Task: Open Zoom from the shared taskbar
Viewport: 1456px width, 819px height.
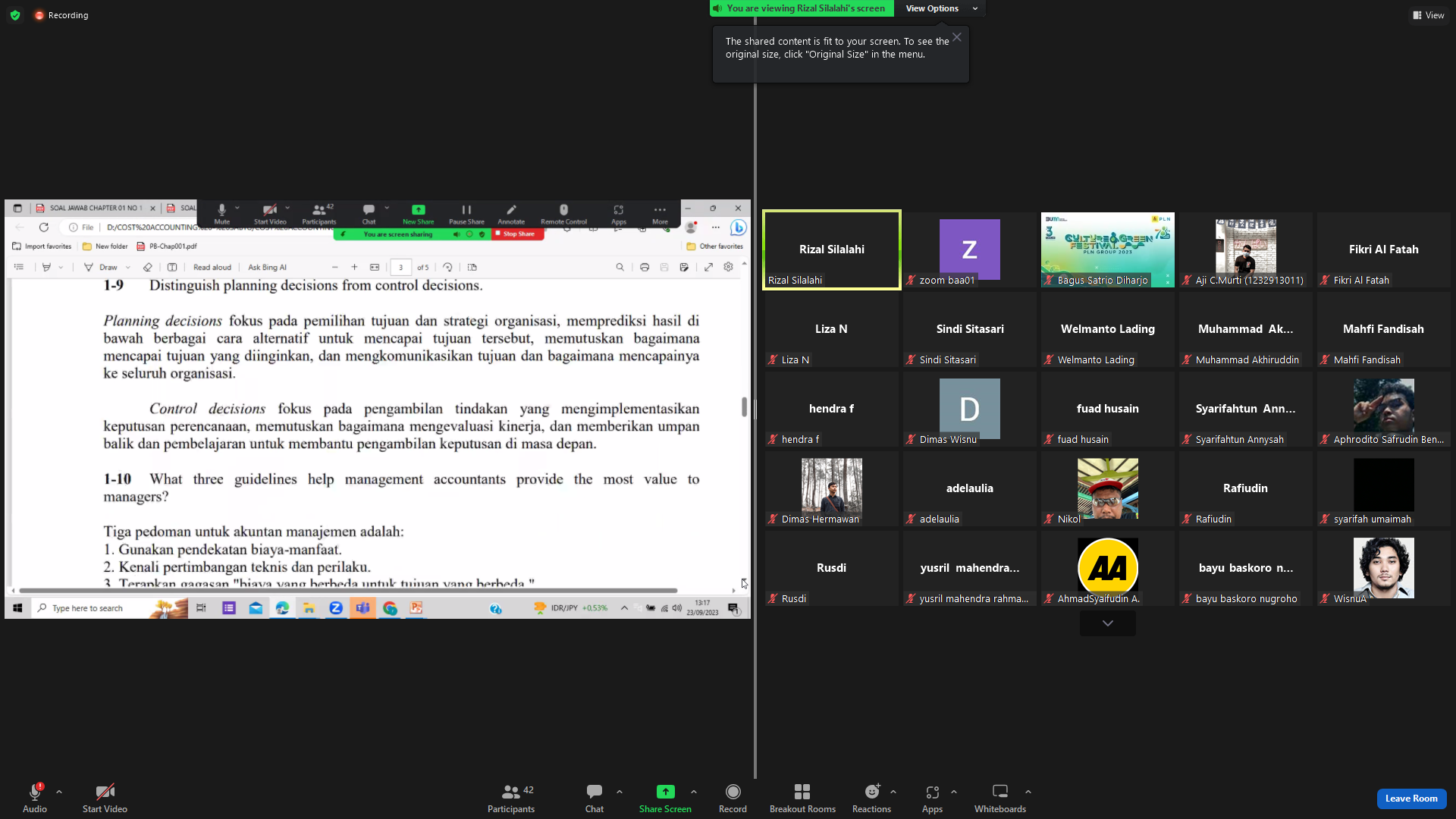Action: coord(336,608)
